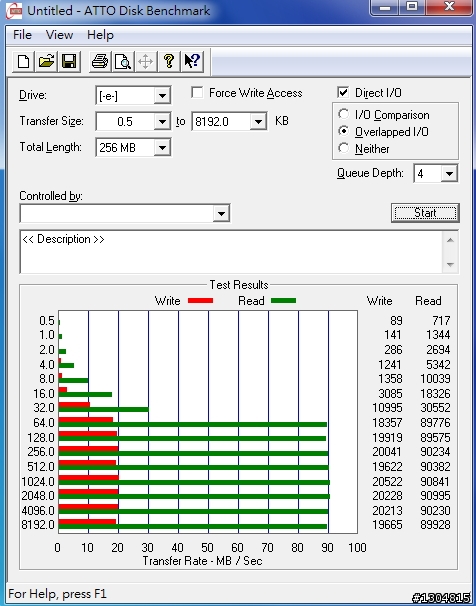476x606 pixels.
Task: Click the 4096.0 transfer size label
Action: click(38, 511)
